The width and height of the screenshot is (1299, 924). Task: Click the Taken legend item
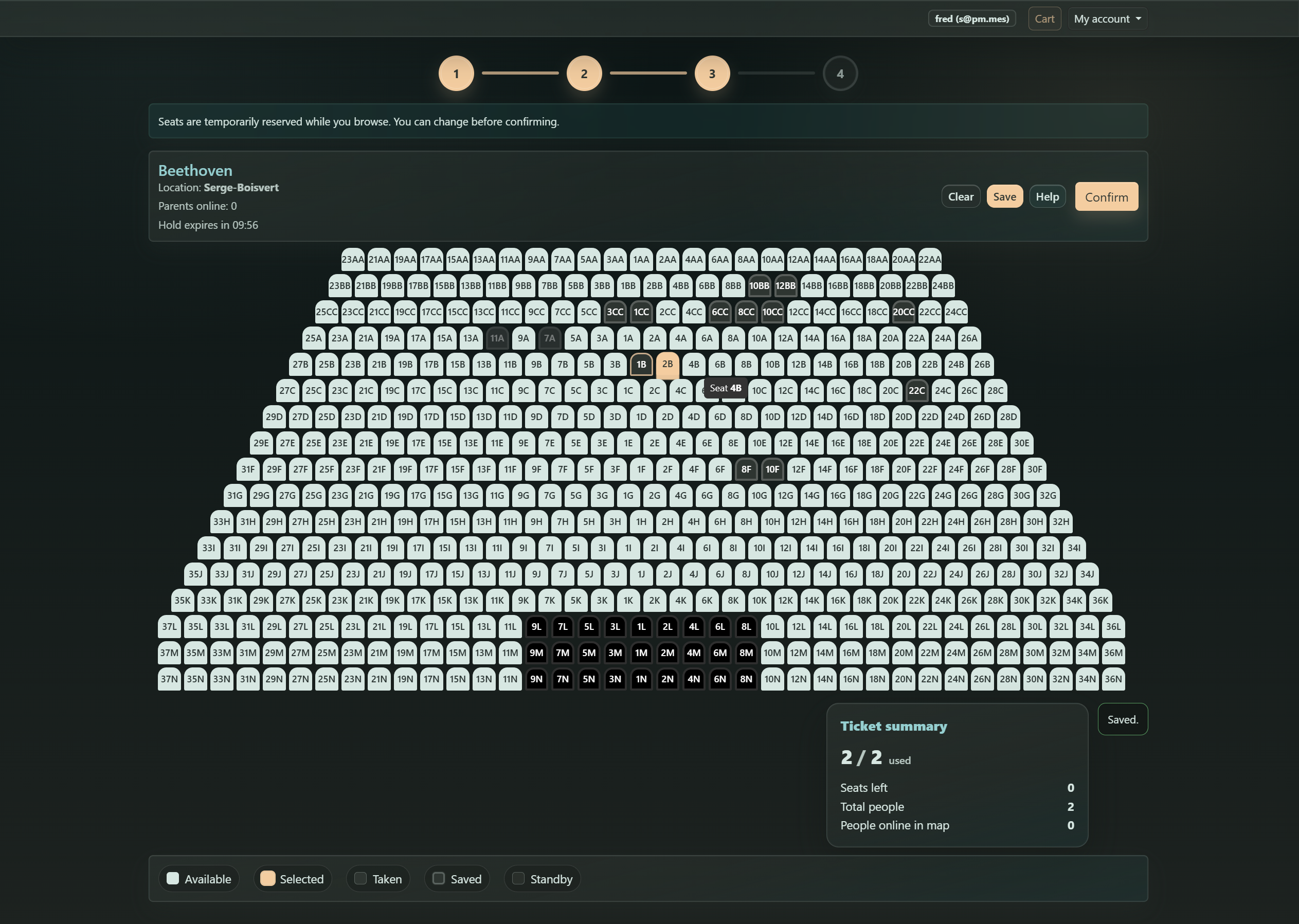[378, 879]
